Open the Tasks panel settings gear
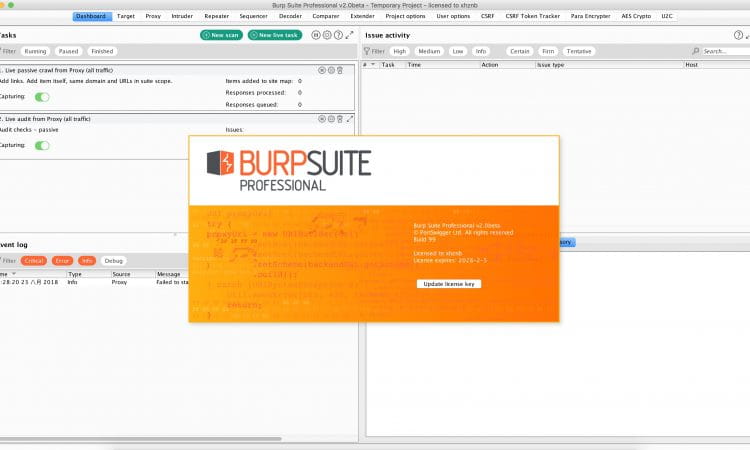The height and width of the screenshot is (450, 750). point(327,35)
